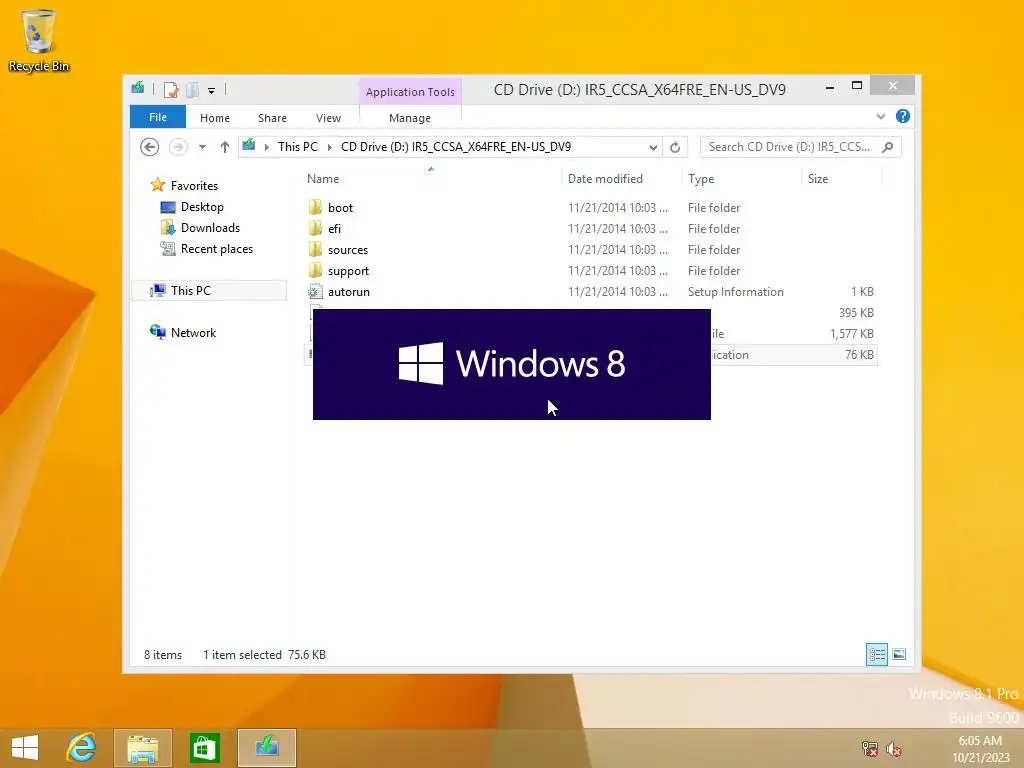The width and height of the screenshot is (1024, 768).
Task: Sort by the Type column header
Action: click(701, 179)
